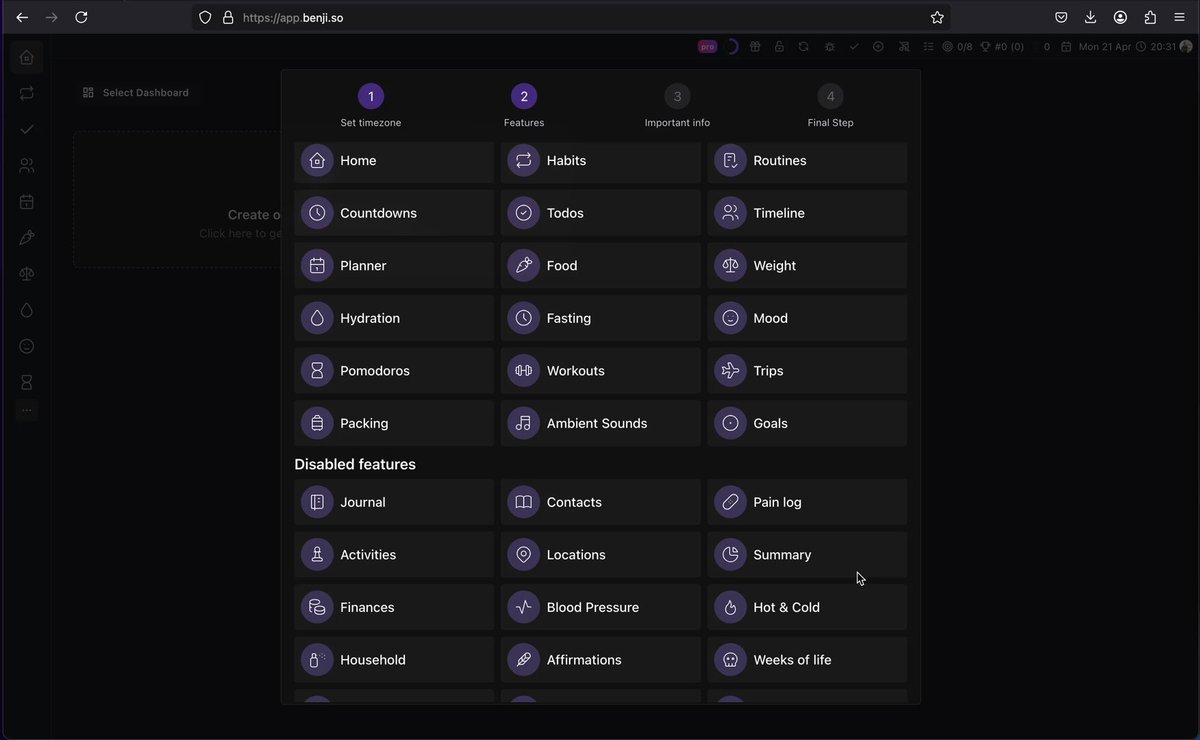The image size is (1200, 740).
Task: Click the circular progress indicator next to pro
Action: 731,46
